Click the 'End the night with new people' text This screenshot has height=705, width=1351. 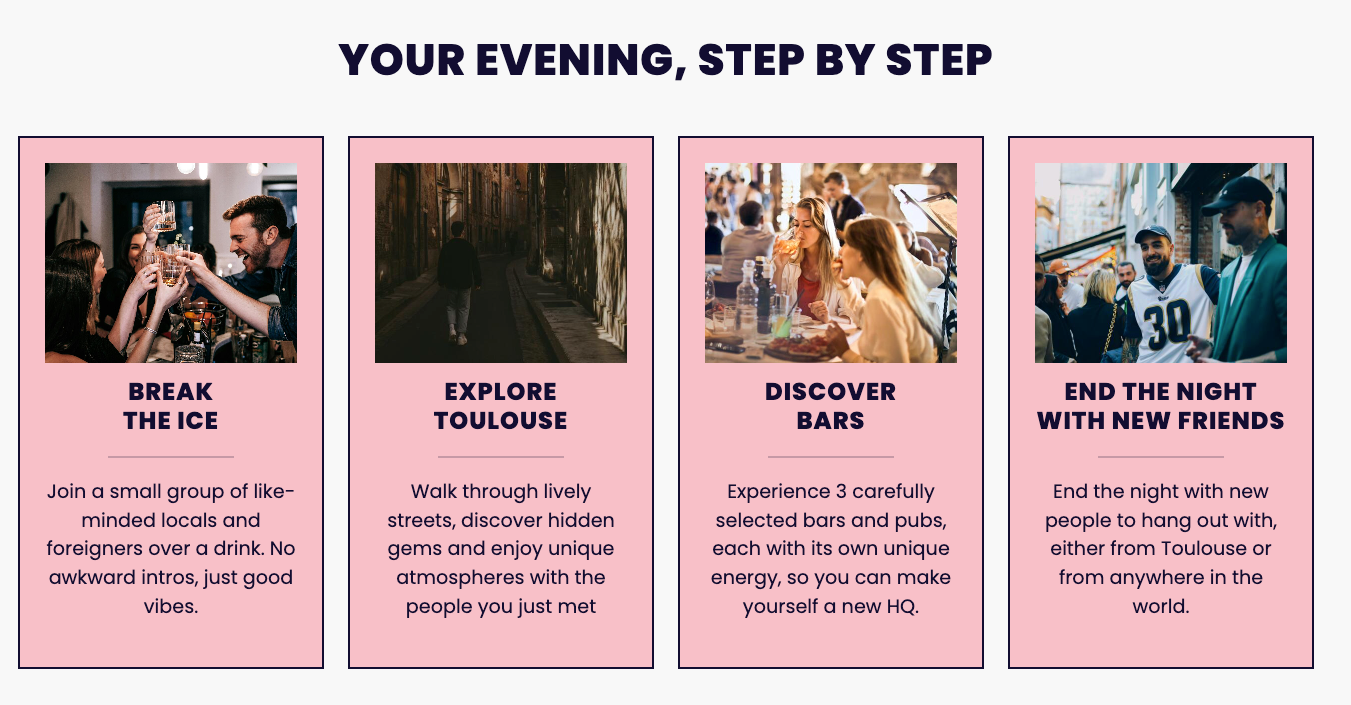pos(1161,549)
